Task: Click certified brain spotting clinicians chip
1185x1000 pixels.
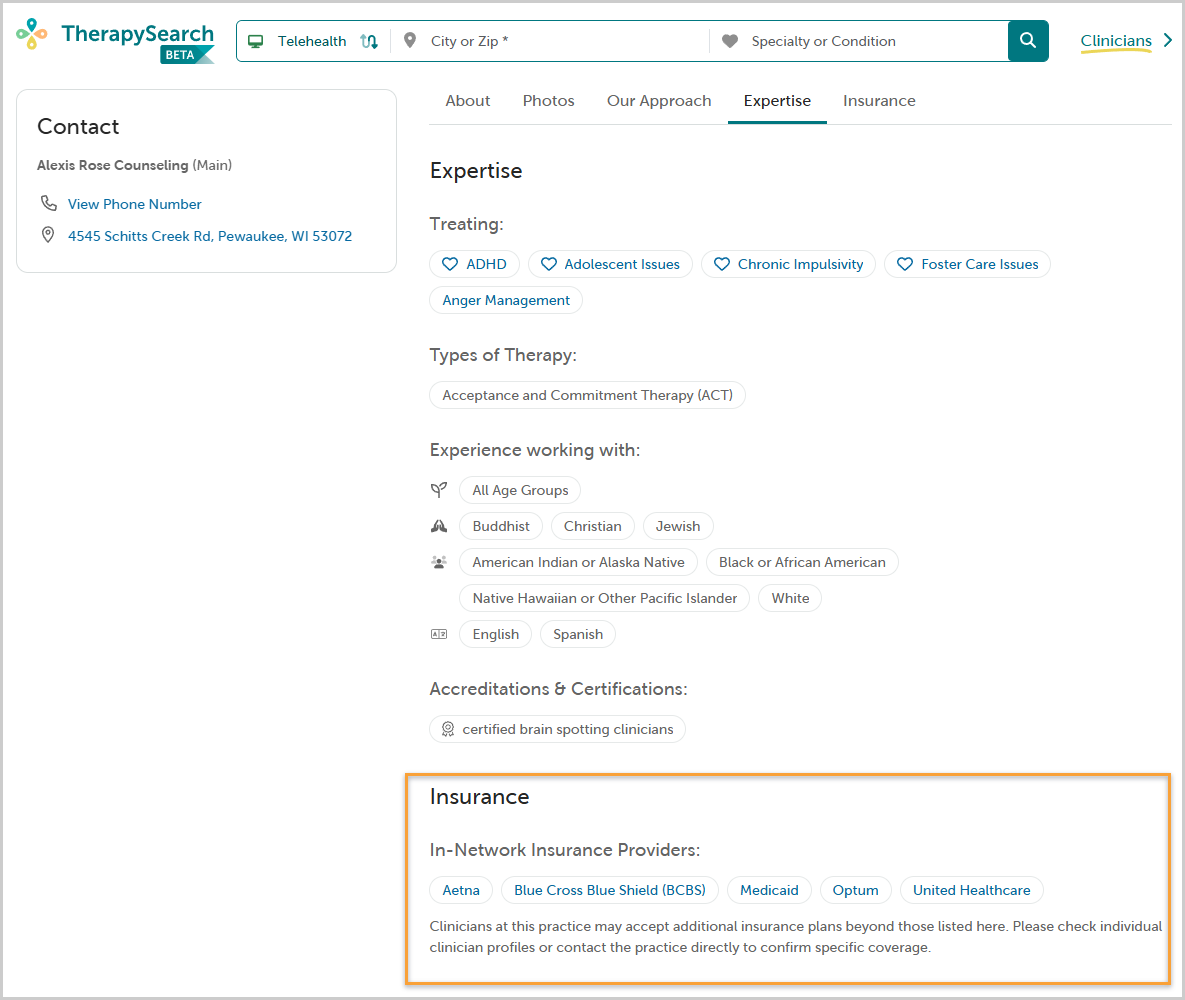Action: (x=558, y=729)
